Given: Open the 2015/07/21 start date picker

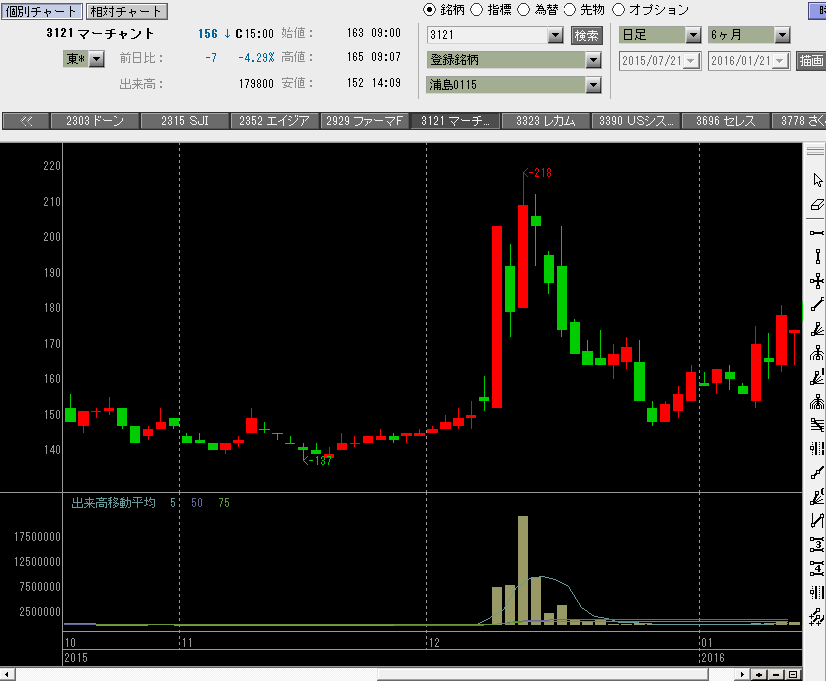Looking at the screenshot, I should click(691, 61).
